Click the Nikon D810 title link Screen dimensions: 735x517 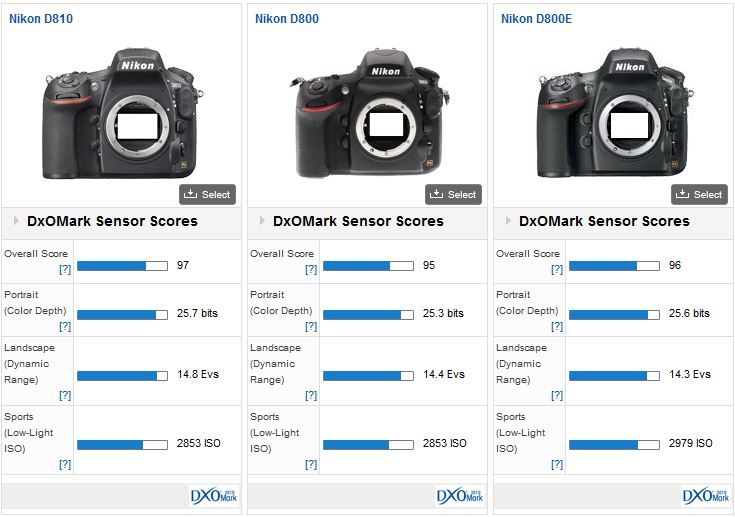pos(41,19)
